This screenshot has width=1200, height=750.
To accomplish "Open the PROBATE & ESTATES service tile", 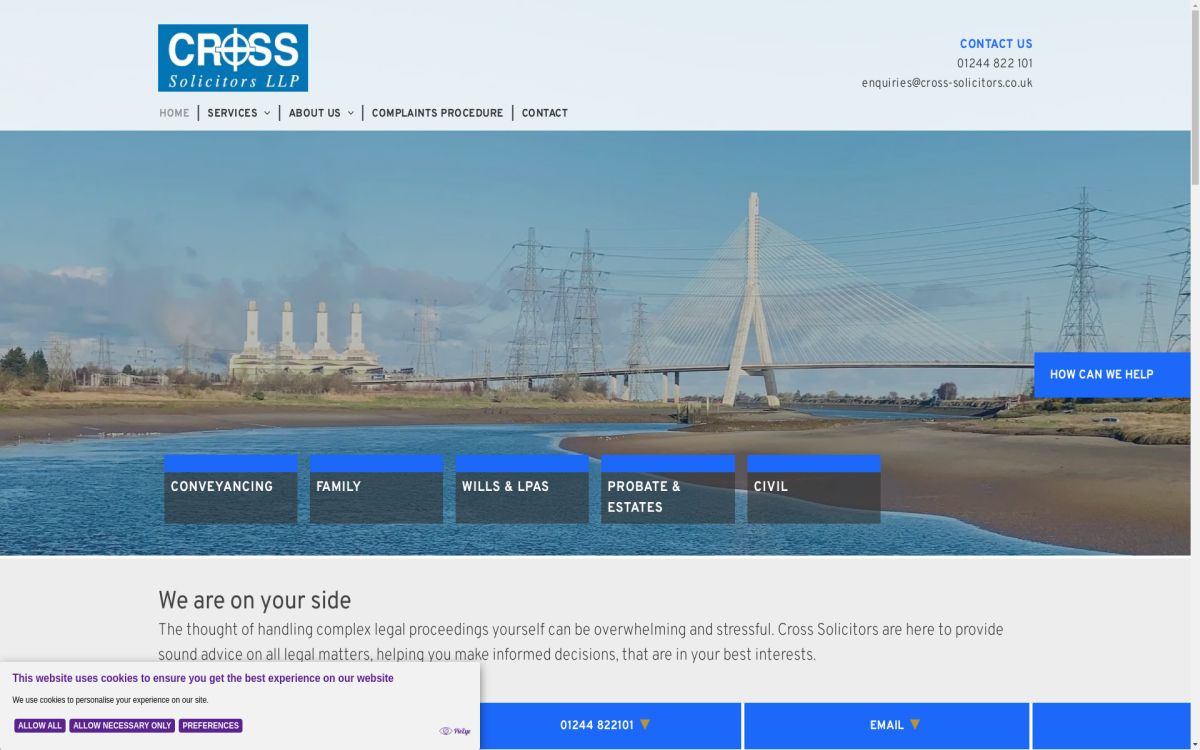I will click(667, 488).
